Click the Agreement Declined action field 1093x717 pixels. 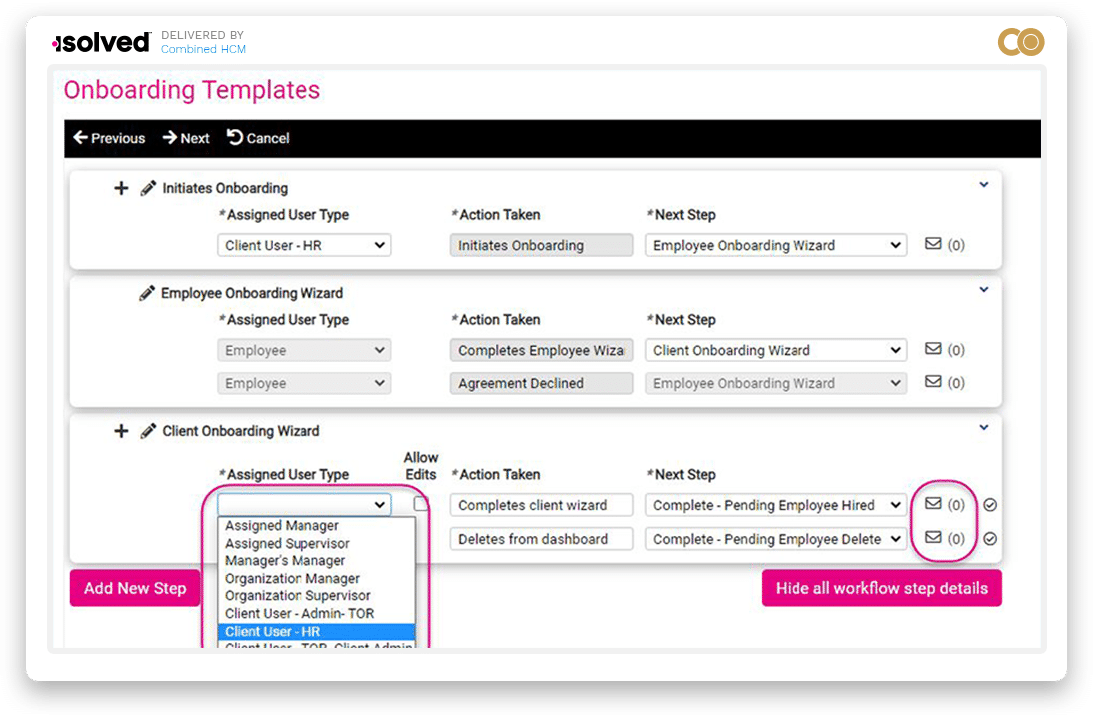pos(542,383)
